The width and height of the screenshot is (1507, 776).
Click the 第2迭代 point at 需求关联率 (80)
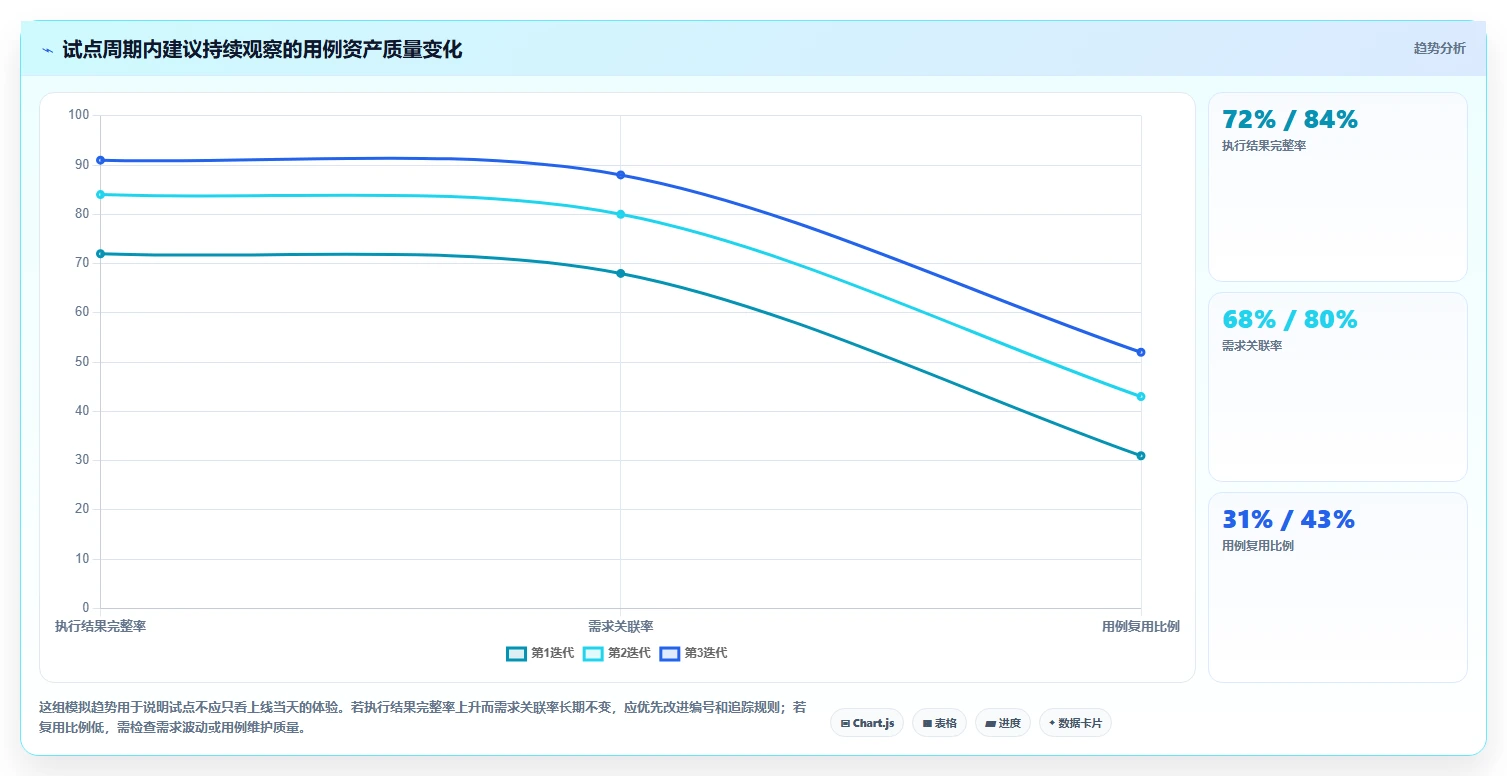(x=620, y=214)
